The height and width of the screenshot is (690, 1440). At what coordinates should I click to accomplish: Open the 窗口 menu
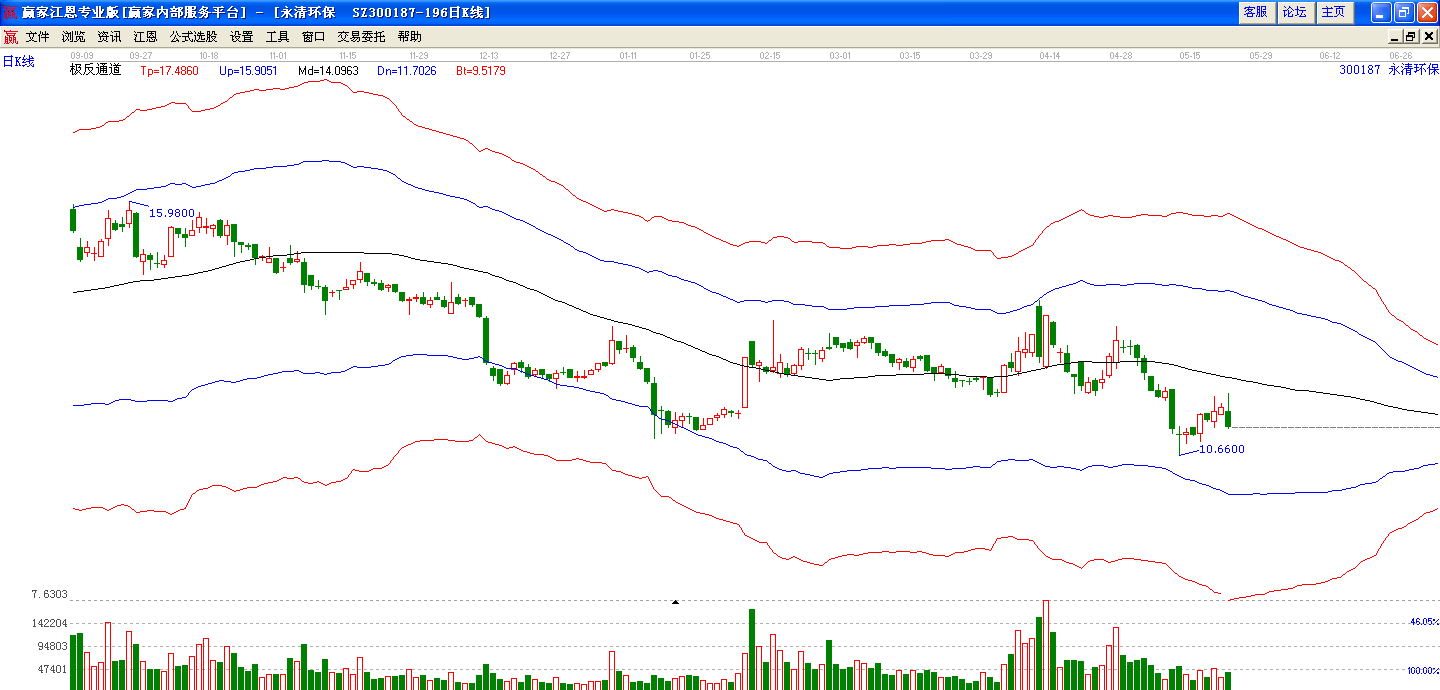tap(314, 37)
